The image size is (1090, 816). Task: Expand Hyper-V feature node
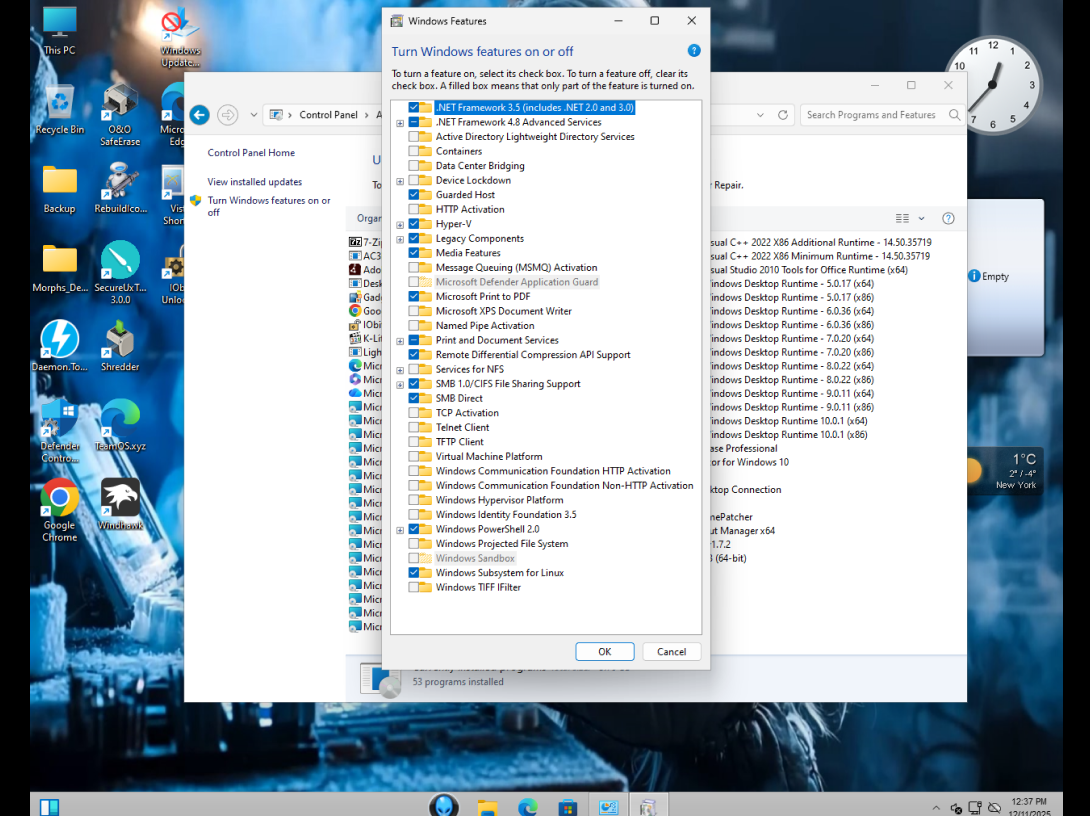(400, 225)
